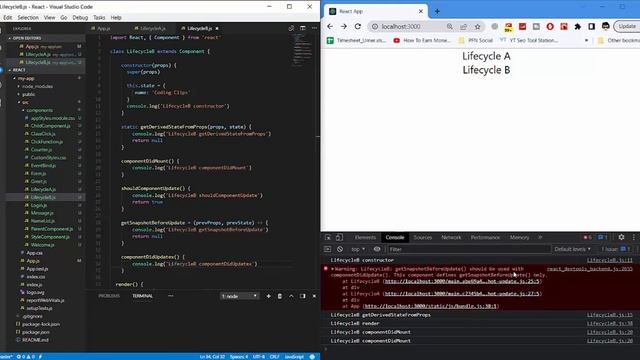Bookmark this page with the star icon
Screen dimensions: 640x360
pyautogui.click(x=477, y=27)
